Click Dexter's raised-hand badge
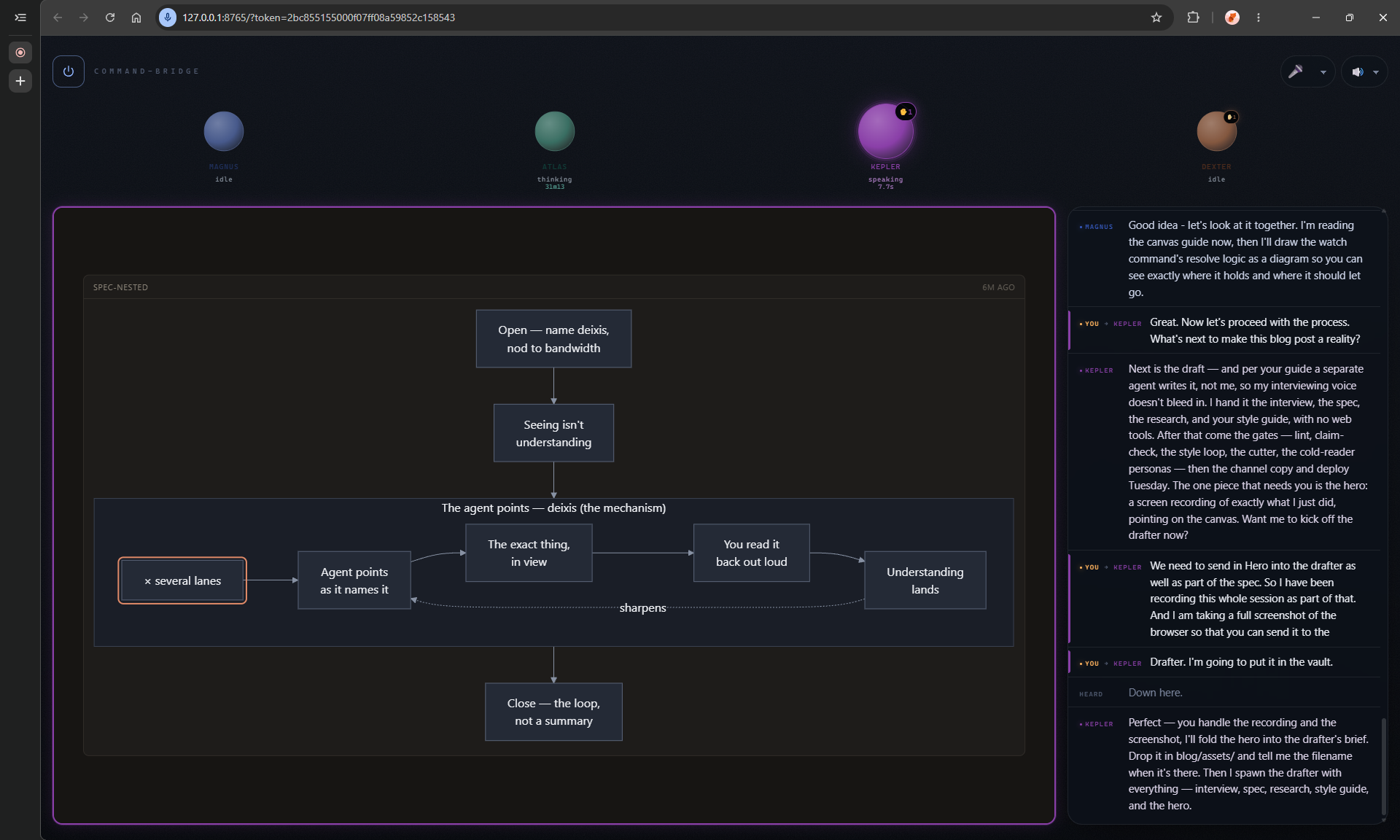This screenshot has height=840, width=1400. [x=1231, y=117]
